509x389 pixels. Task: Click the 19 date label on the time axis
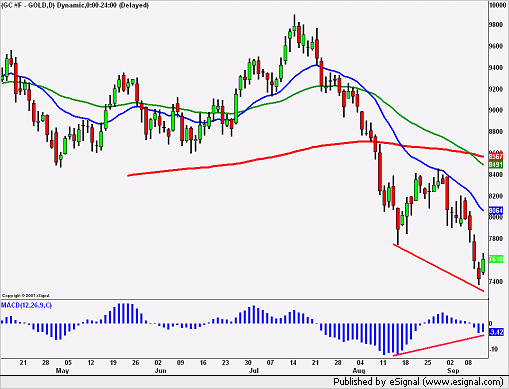113,363
